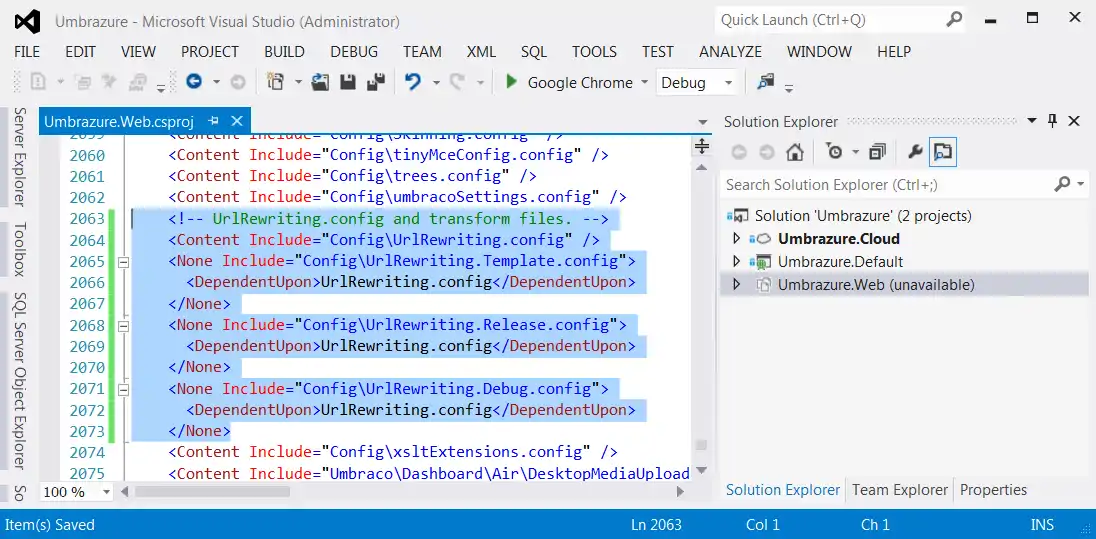Switch to the Properties tab
1096x539 pixels.
coord(993,490)
